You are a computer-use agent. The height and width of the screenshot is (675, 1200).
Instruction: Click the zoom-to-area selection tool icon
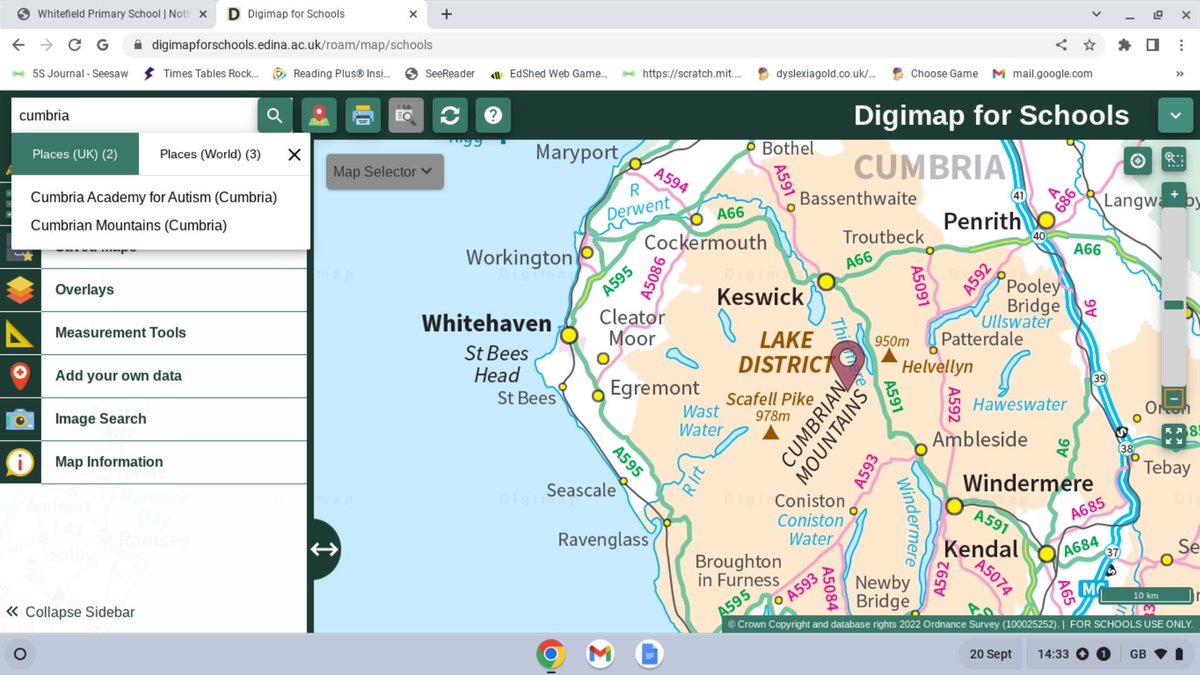[x=1174, y=160]
